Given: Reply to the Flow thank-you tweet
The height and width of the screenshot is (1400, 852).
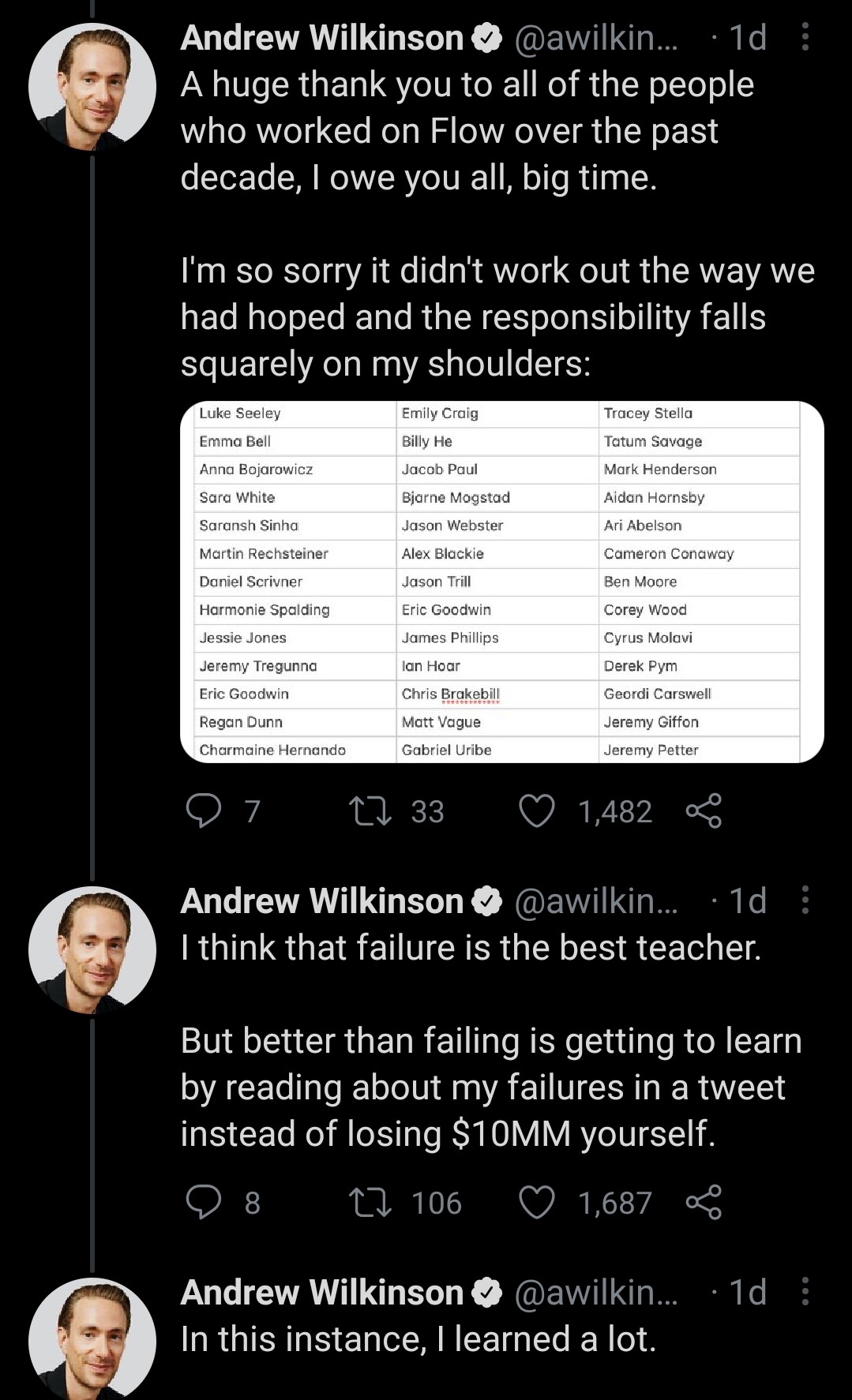Looking at the screenshot, I should point(204,810).
